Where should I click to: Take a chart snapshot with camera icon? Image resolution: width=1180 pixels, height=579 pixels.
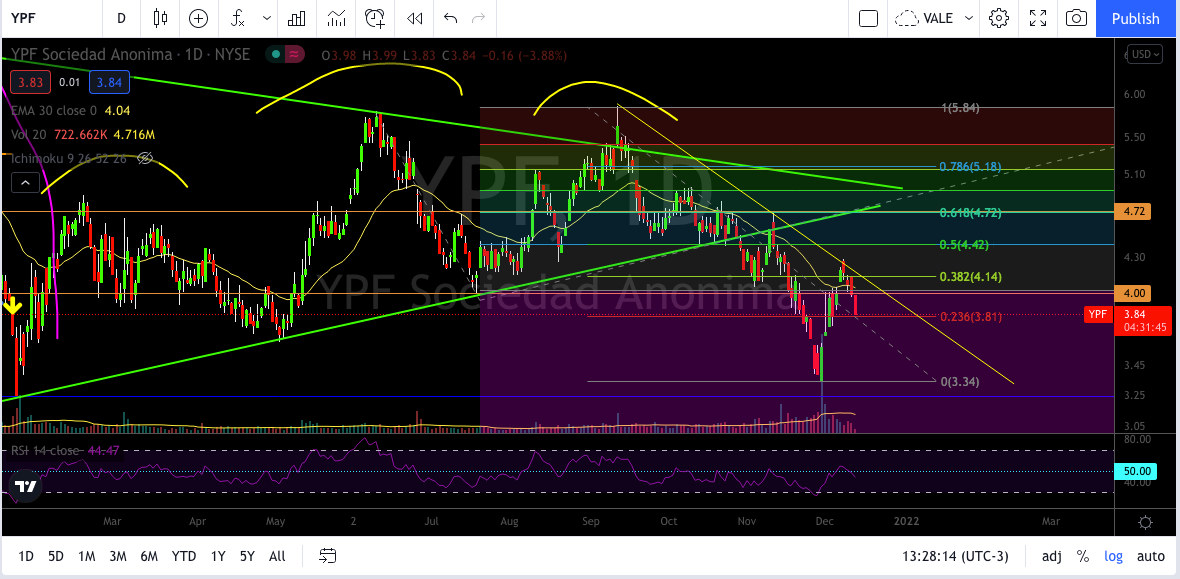[1077, 18]
